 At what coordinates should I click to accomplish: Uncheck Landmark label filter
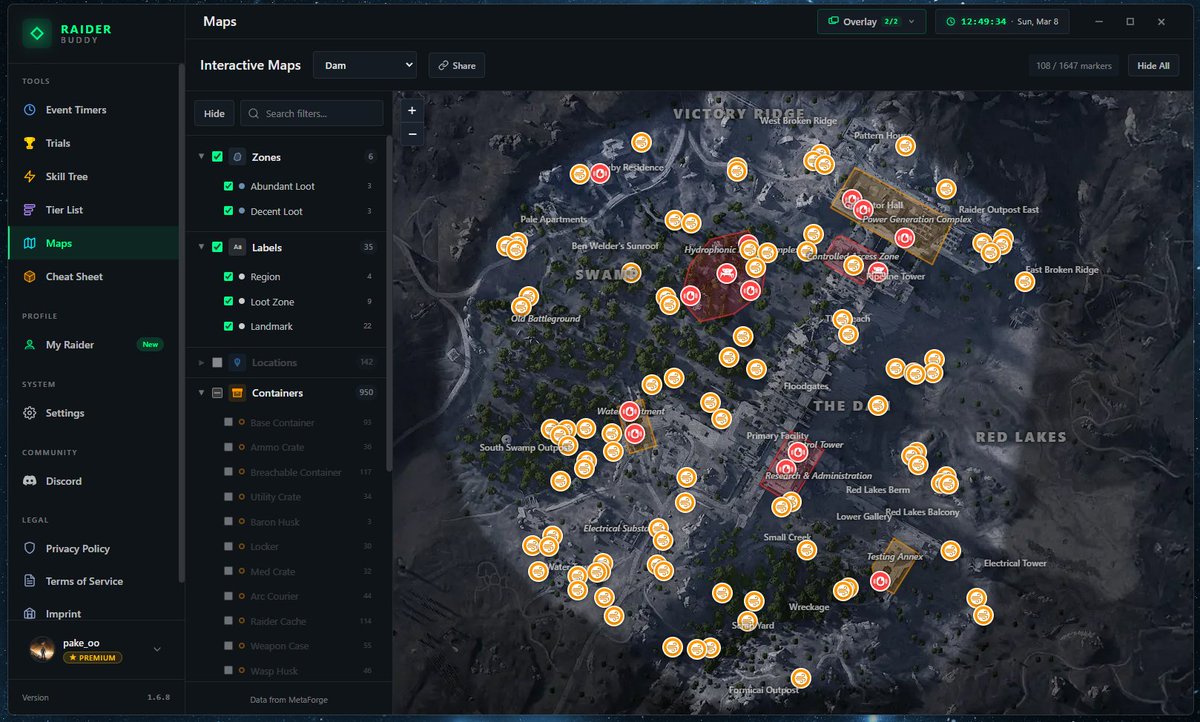[229, 327]
